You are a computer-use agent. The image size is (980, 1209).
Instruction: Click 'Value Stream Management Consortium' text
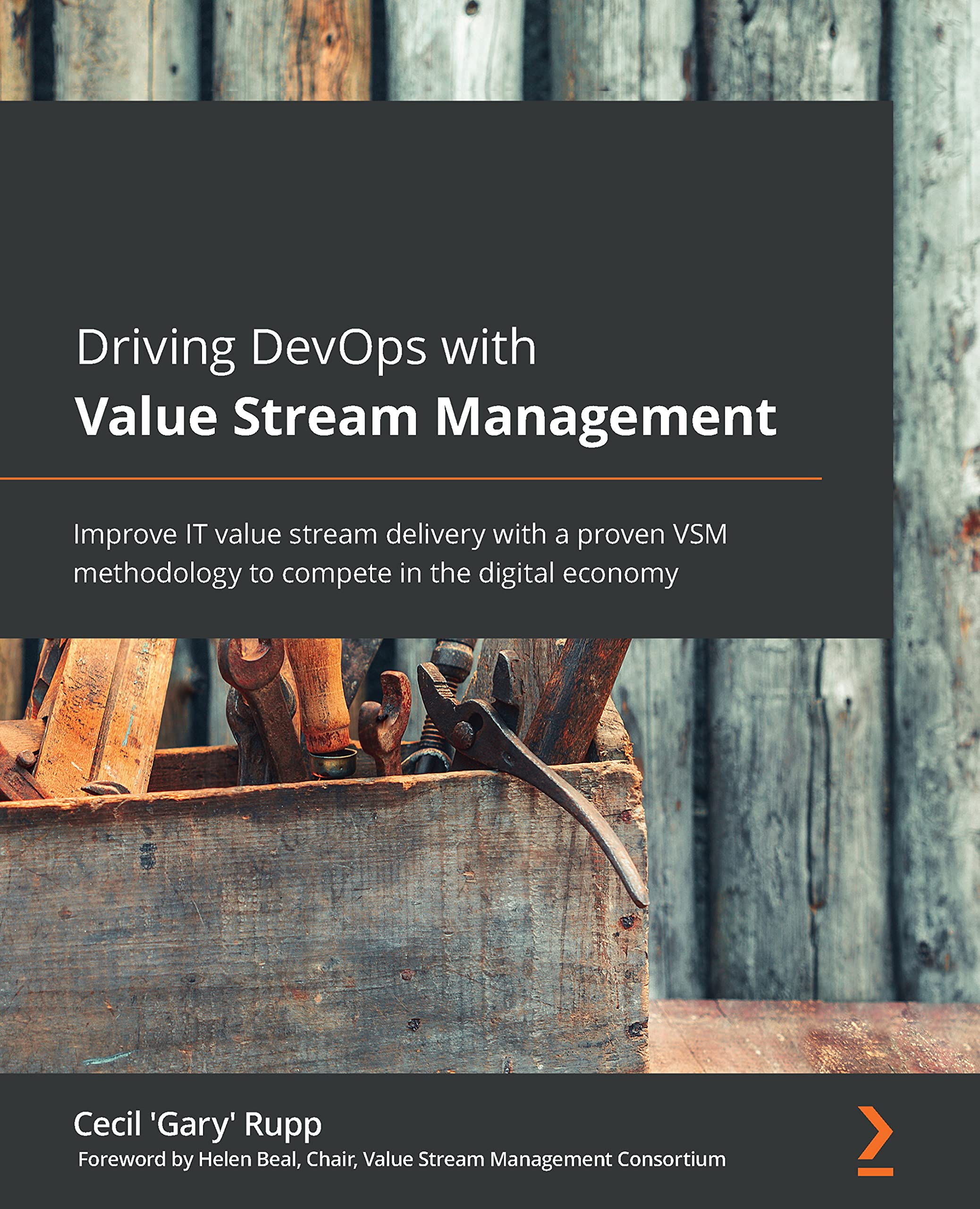[544, 1159]
